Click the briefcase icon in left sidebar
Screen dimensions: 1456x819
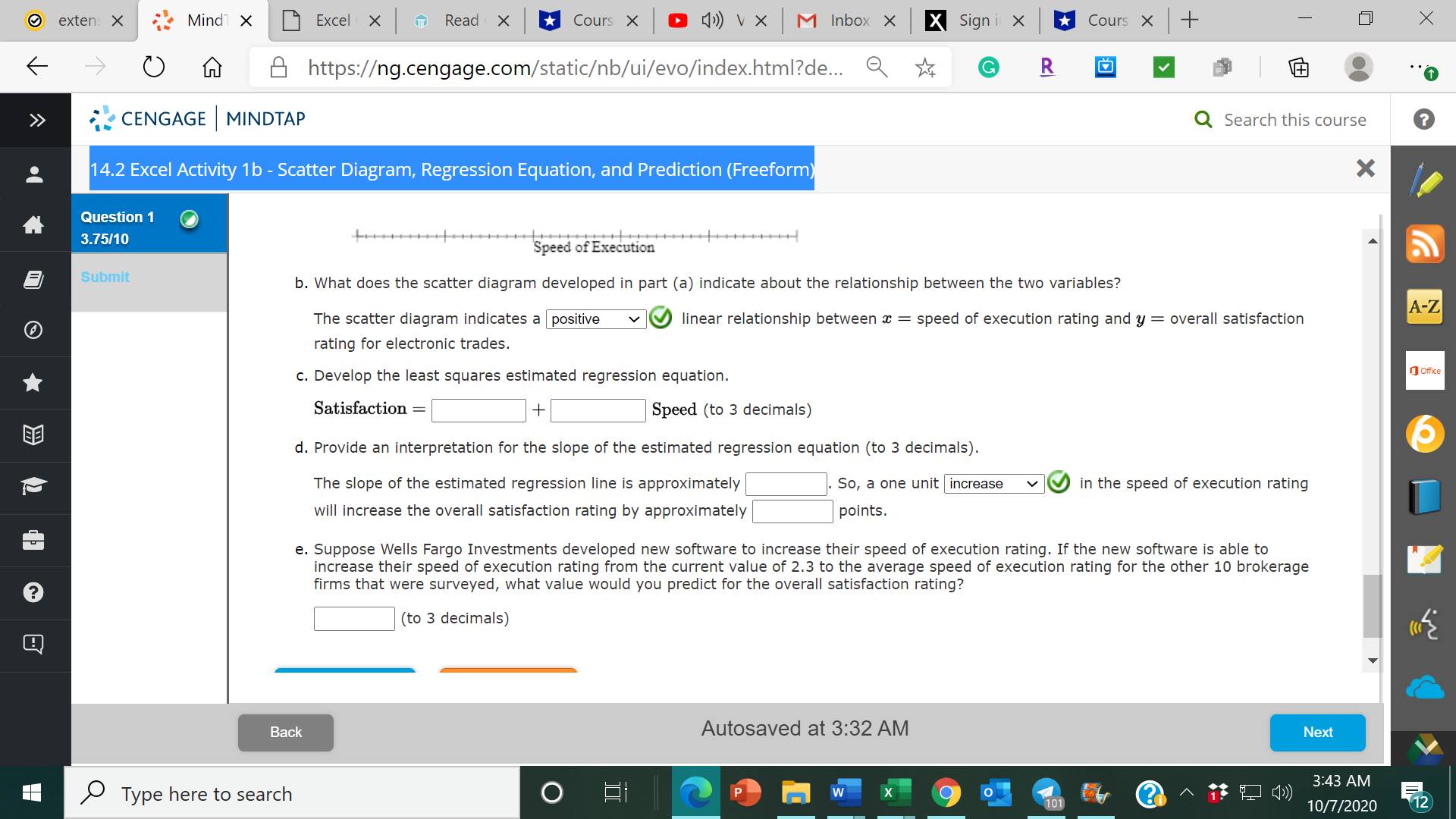33,540
